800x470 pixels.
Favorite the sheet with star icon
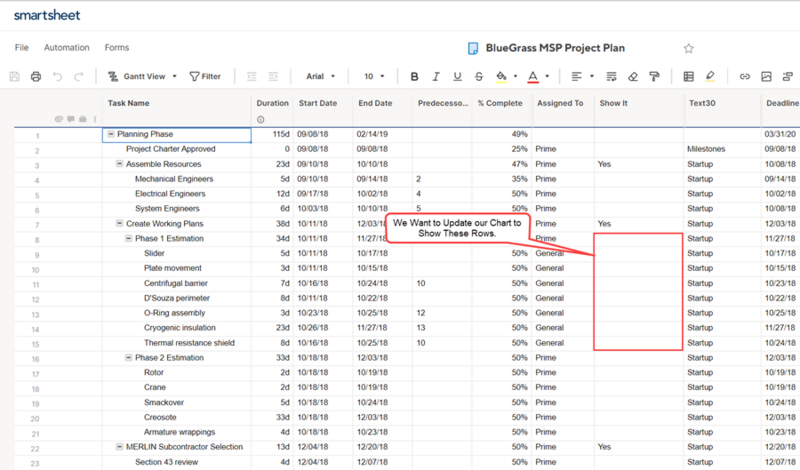688,48
